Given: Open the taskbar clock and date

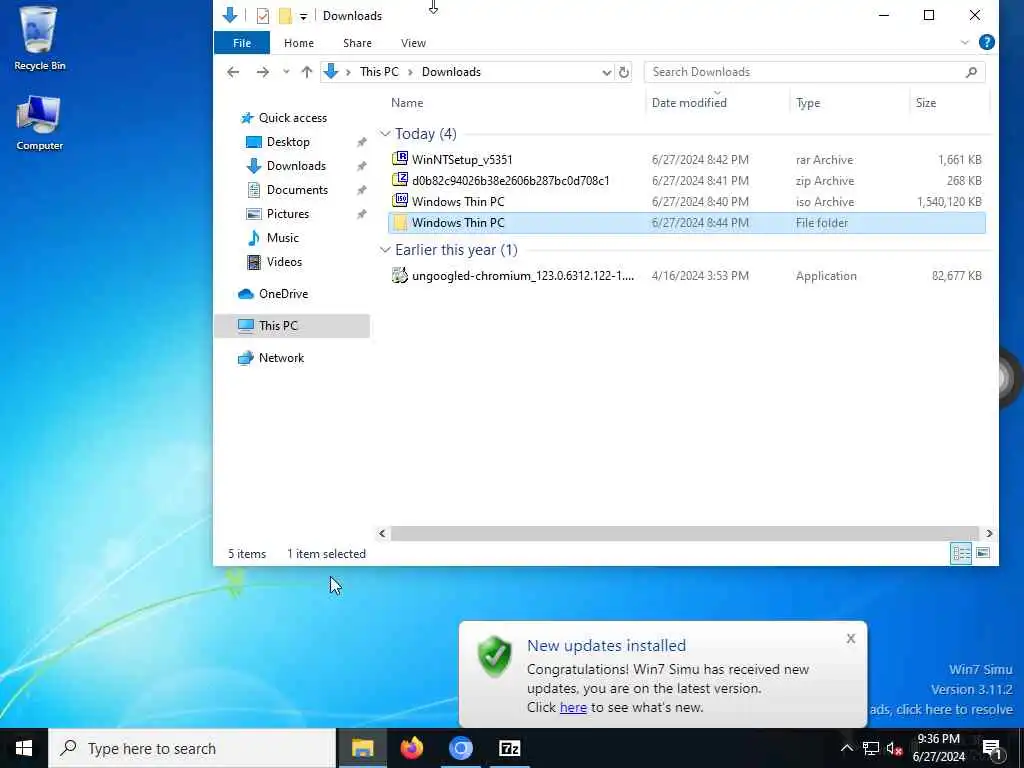Looking at the screenshot, I should pos(938,748).
